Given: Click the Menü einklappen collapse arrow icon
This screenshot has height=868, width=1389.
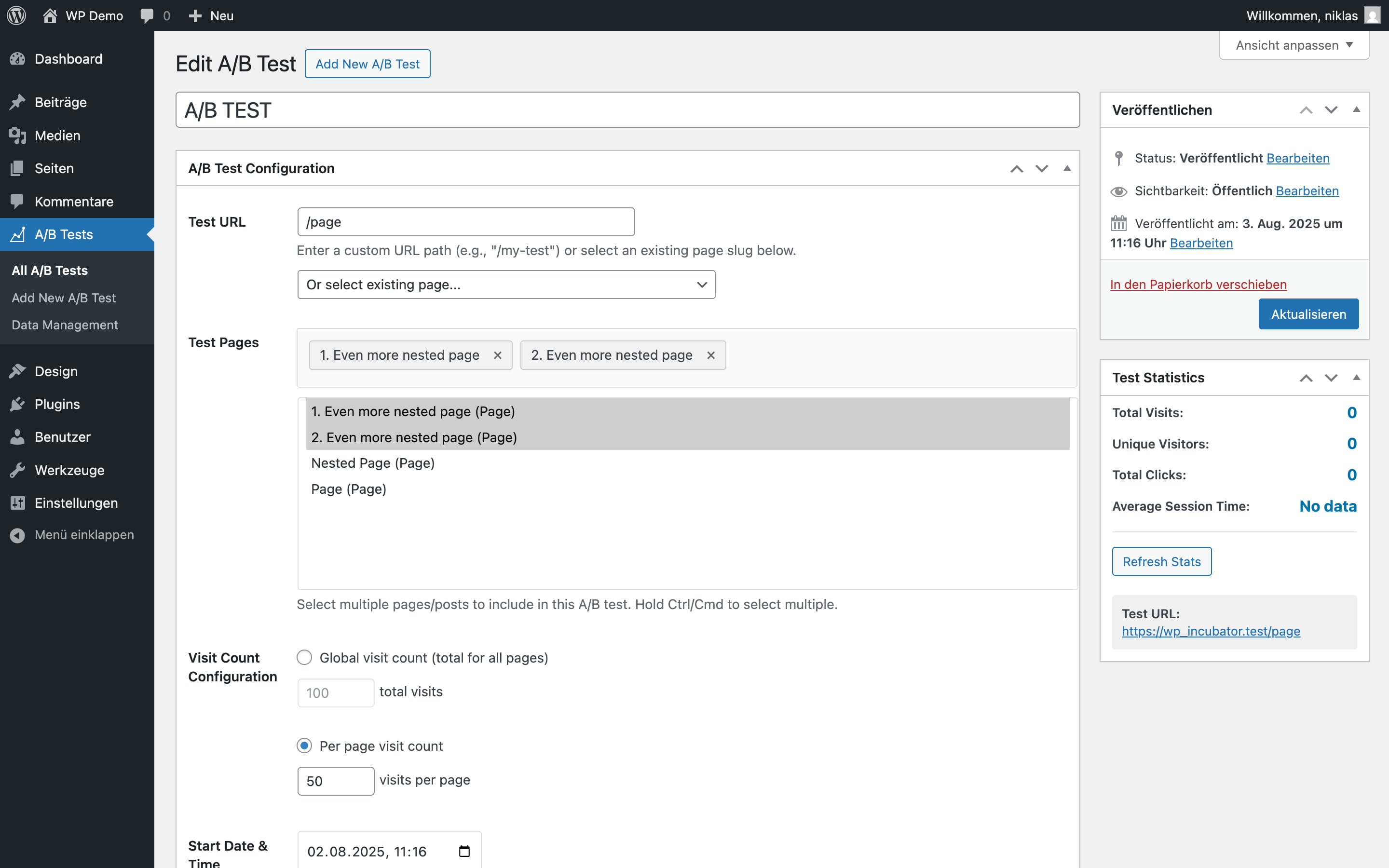Looking at the screenshot, I should tap(17, 535).
